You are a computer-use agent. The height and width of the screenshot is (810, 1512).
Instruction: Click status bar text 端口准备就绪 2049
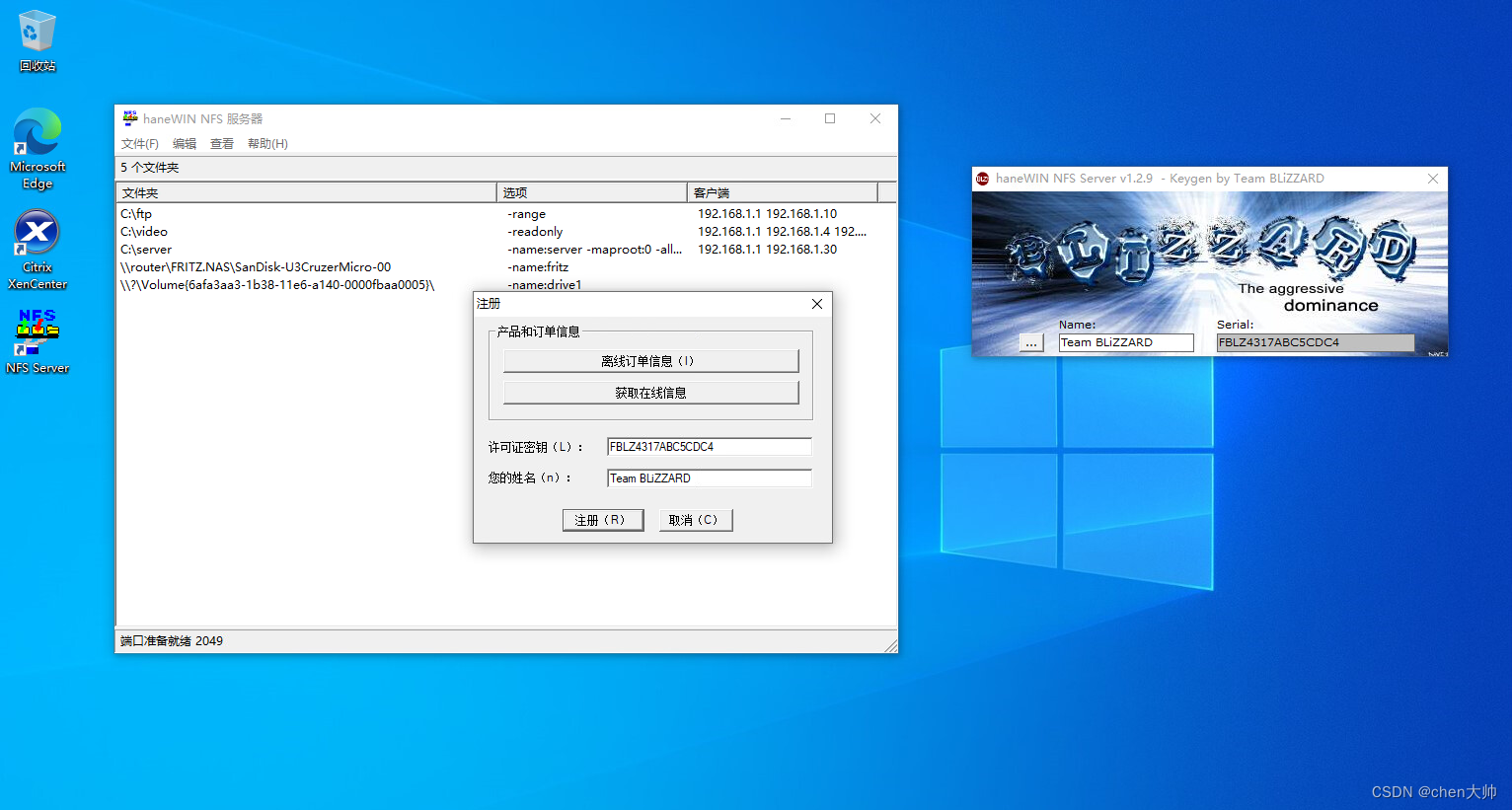pyautogui.click(x=172, y=641)
